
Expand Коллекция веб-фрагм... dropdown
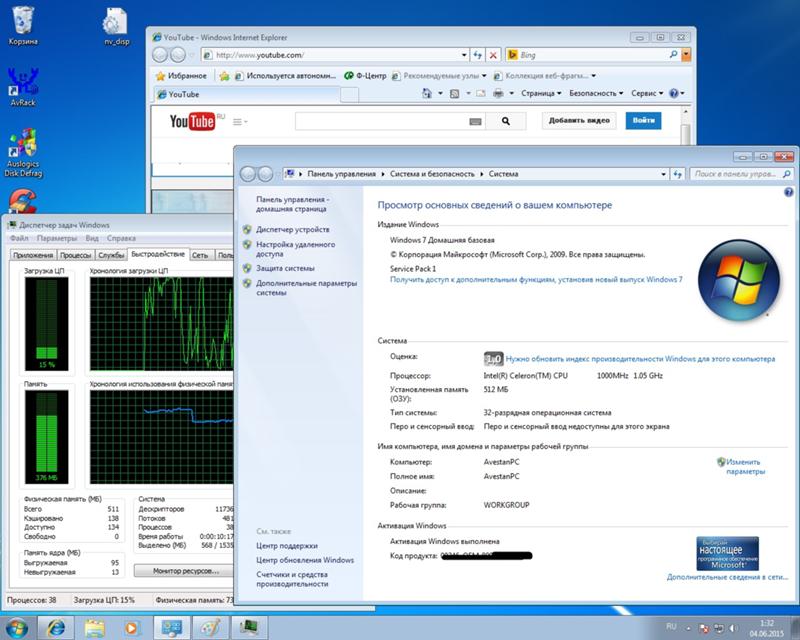point(593,76)
